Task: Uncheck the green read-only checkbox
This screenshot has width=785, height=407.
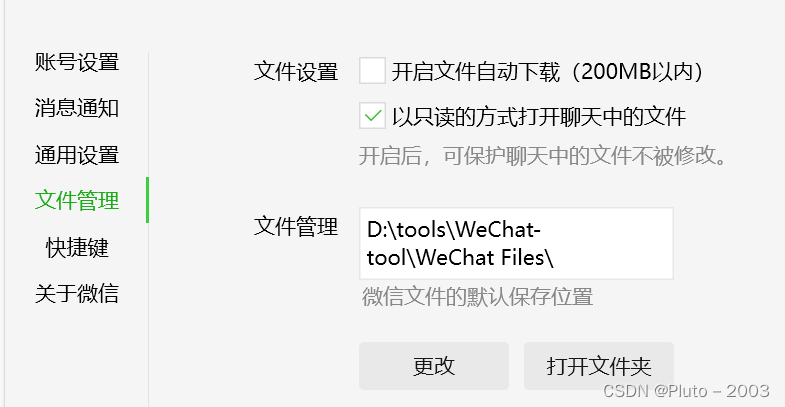Action: click(372, 116)
